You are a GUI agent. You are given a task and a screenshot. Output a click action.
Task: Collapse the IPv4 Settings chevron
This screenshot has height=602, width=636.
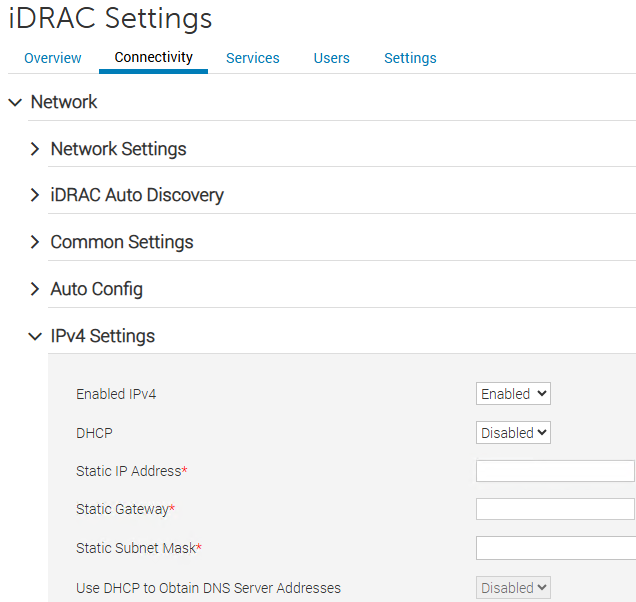(35, 336)
